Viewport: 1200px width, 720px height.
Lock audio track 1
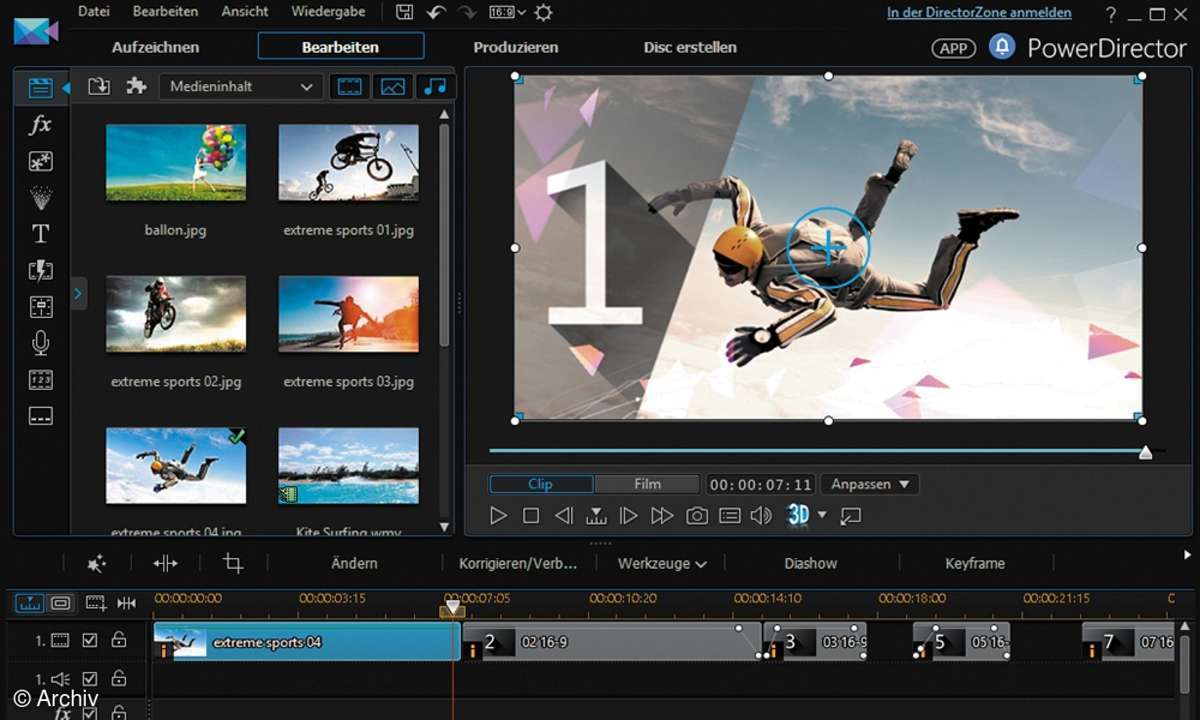pos(118,678)
